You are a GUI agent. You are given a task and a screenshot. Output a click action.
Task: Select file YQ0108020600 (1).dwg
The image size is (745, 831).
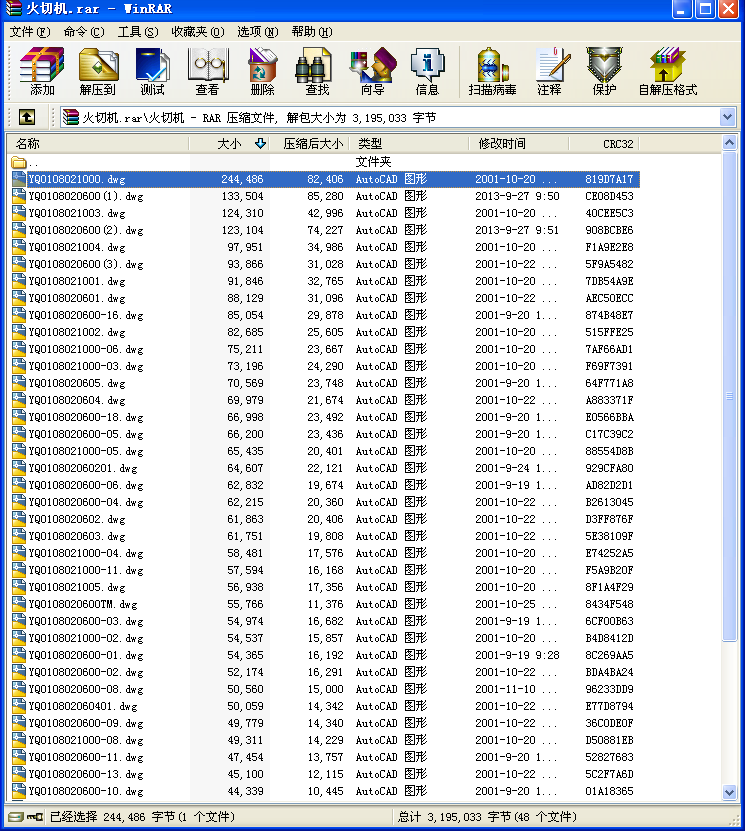325,196
